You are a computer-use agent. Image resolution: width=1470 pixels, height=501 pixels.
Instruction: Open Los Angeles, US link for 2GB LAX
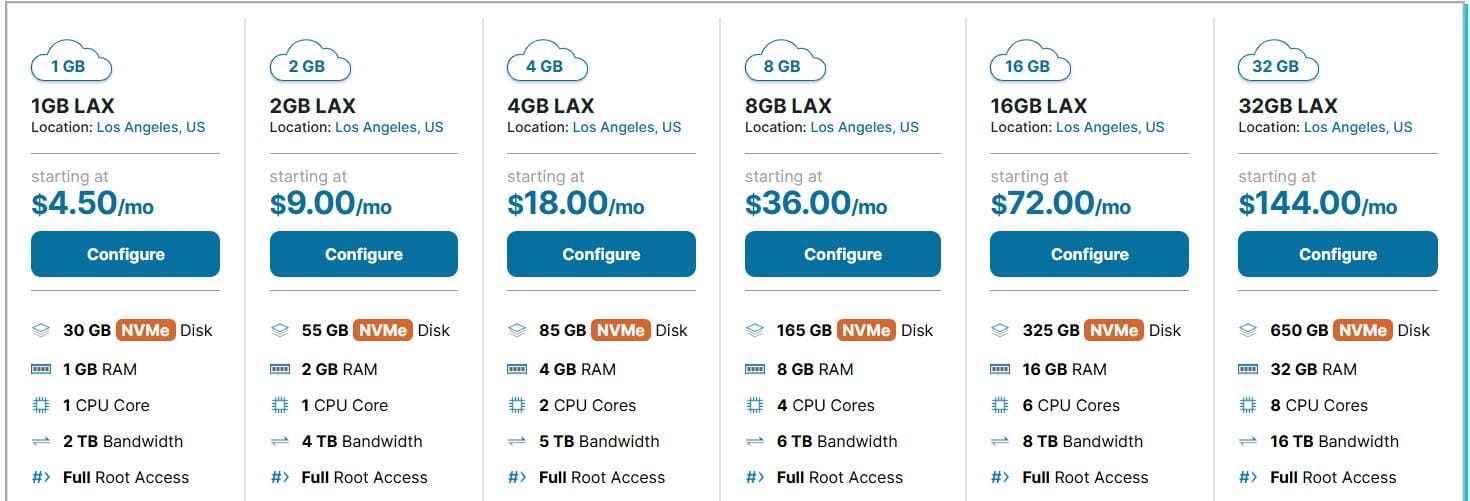coord(389,127)
